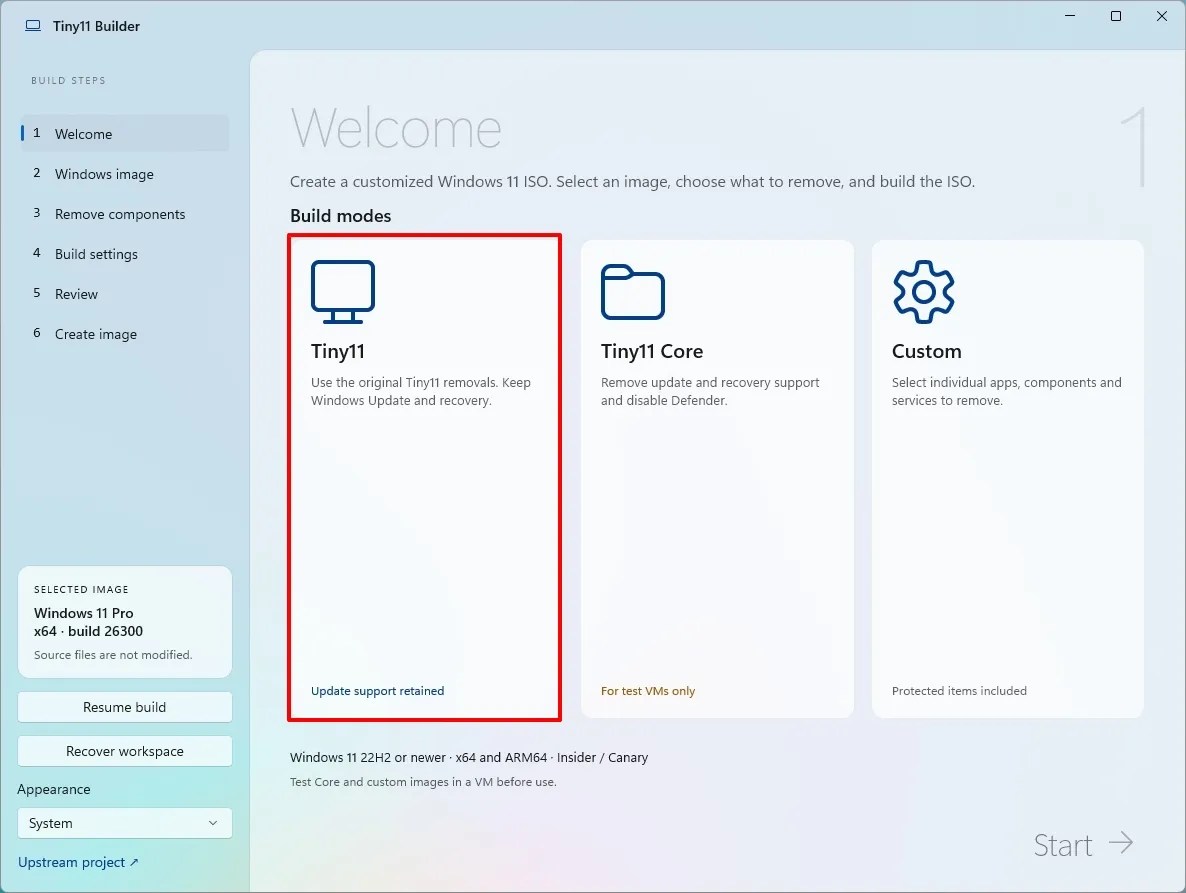This screenshot has width=1186, height=893.
Task: Click 'Source files are not modified.' text
Action: coord(113,655)
